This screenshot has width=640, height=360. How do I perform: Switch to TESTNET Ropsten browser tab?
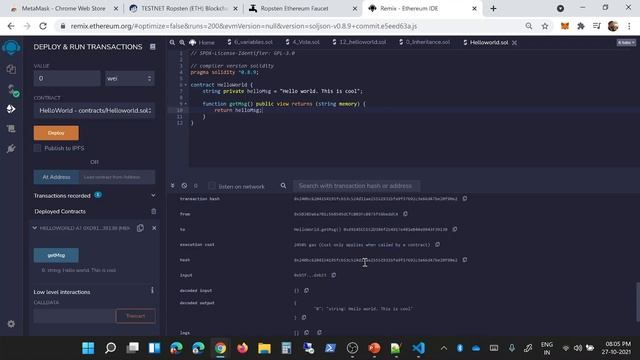click(x=184, y=9)
